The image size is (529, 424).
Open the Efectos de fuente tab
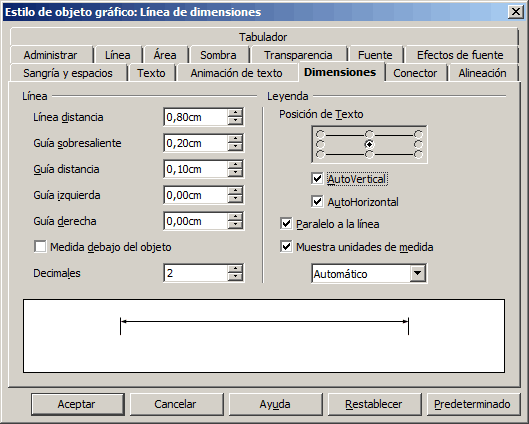pos(460,55)
